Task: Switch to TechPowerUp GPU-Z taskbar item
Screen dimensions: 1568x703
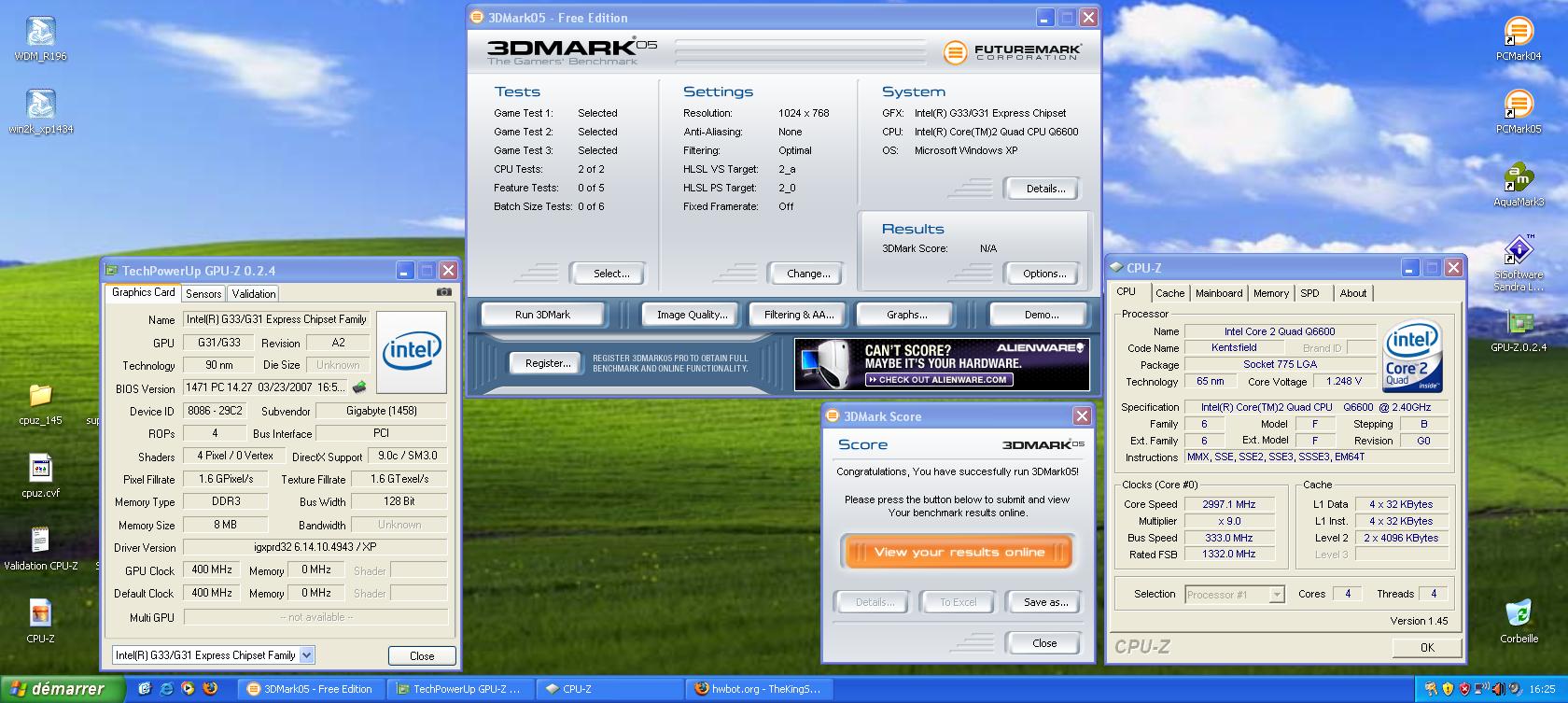Action: coord(462,689)
